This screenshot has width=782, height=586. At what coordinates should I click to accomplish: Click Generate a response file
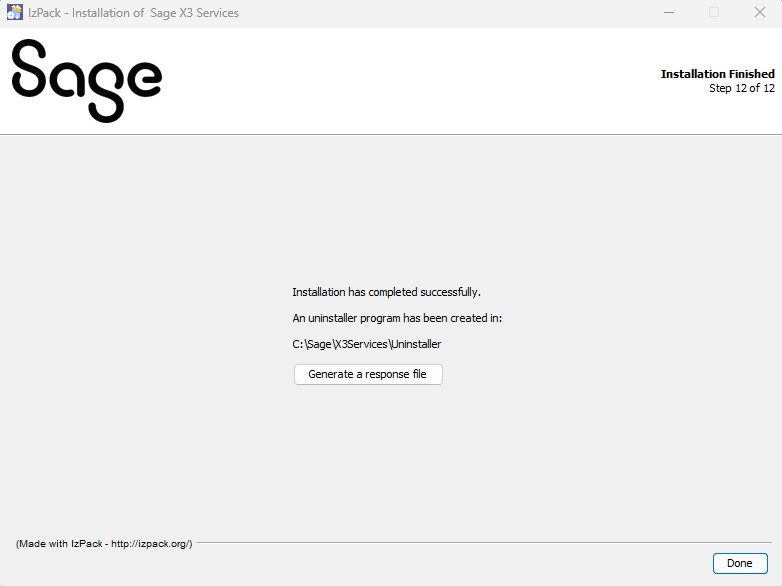(367, 374)
